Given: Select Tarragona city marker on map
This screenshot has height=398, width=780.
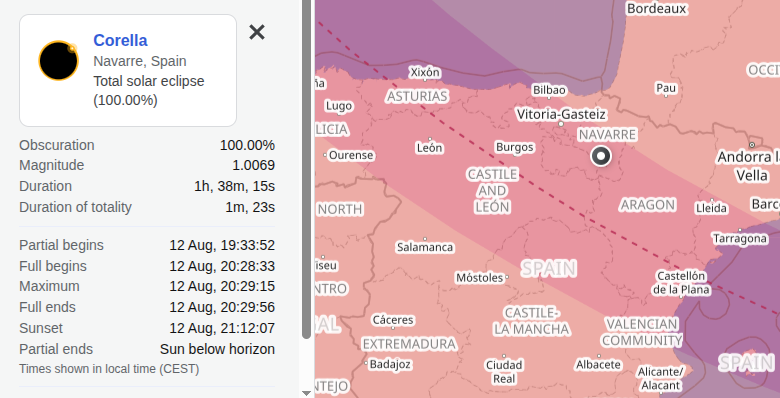Looking at the screenshot, I should pyautogui.click(x=740, y=230).
